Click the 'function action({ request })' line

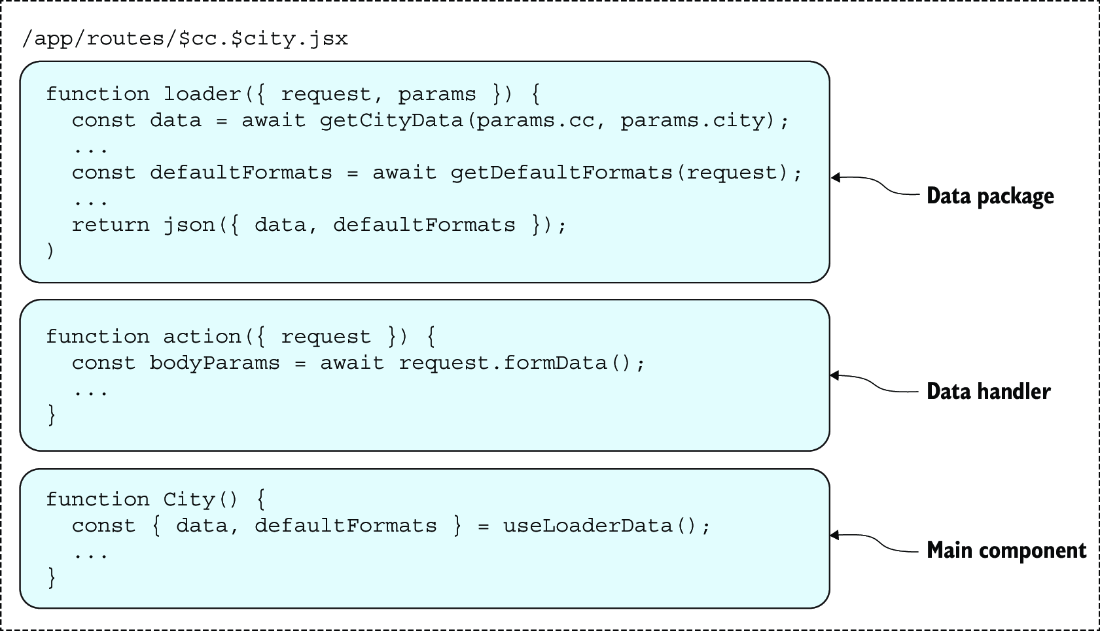(x=241, y=337)
